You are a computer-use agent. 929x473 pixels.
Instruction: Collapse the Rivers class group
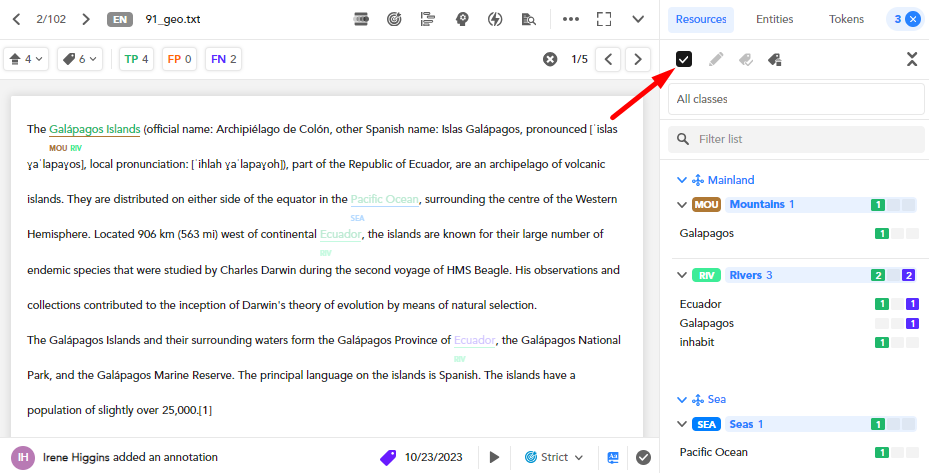tap(682, 275)
